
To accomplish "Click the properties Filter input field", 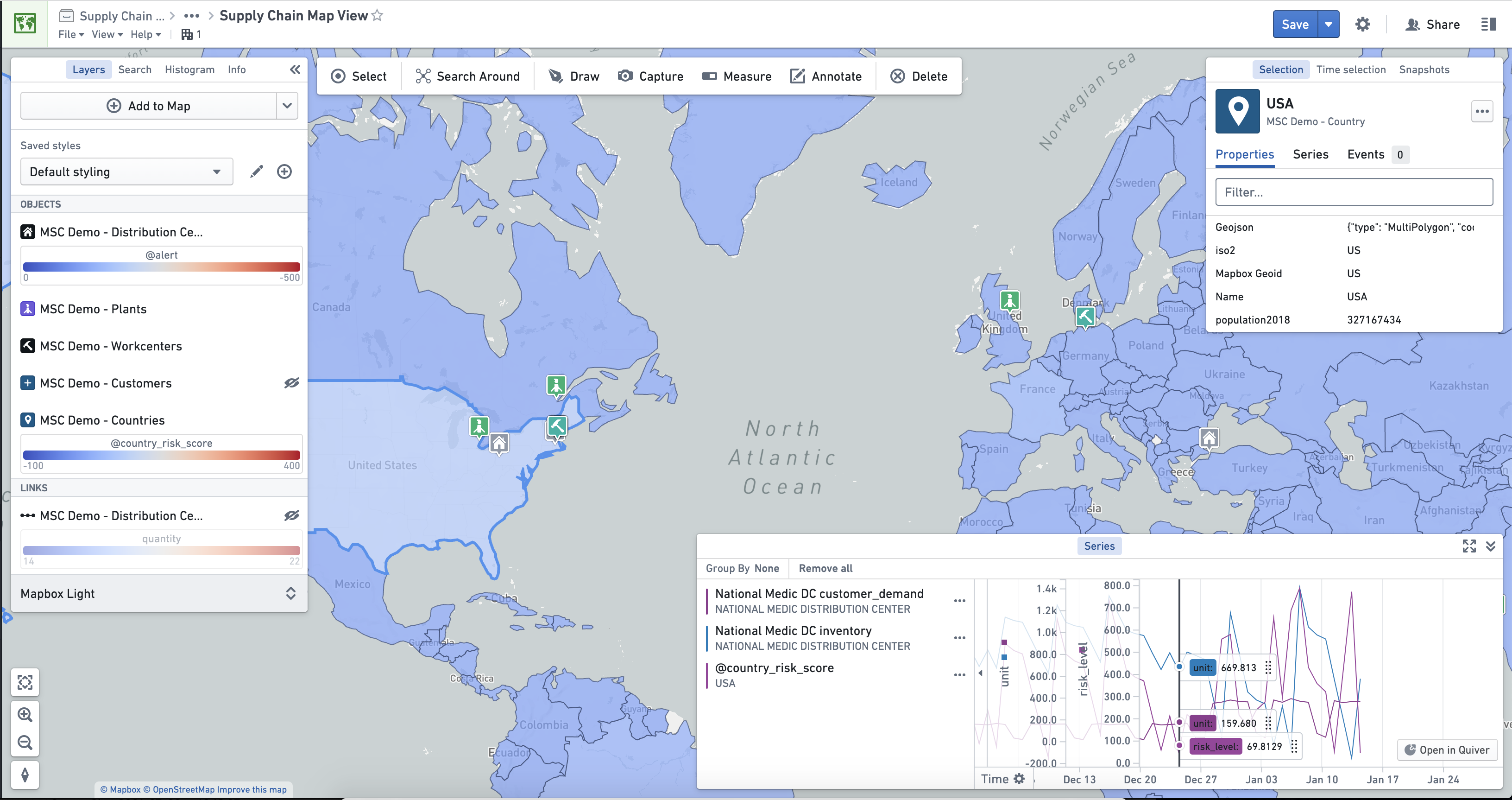I will [1354, 192].
